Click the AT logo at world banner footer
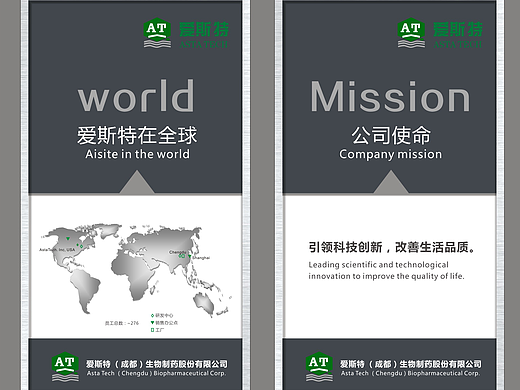The width and height of the screenshot is (520, 390). pyautogui.click(x=65, y=367)
